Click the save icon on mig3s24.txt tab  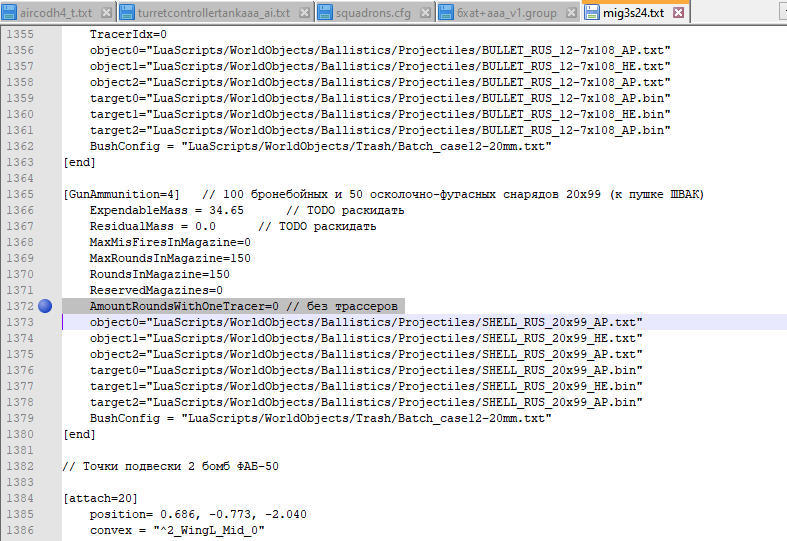click(592, 13)
